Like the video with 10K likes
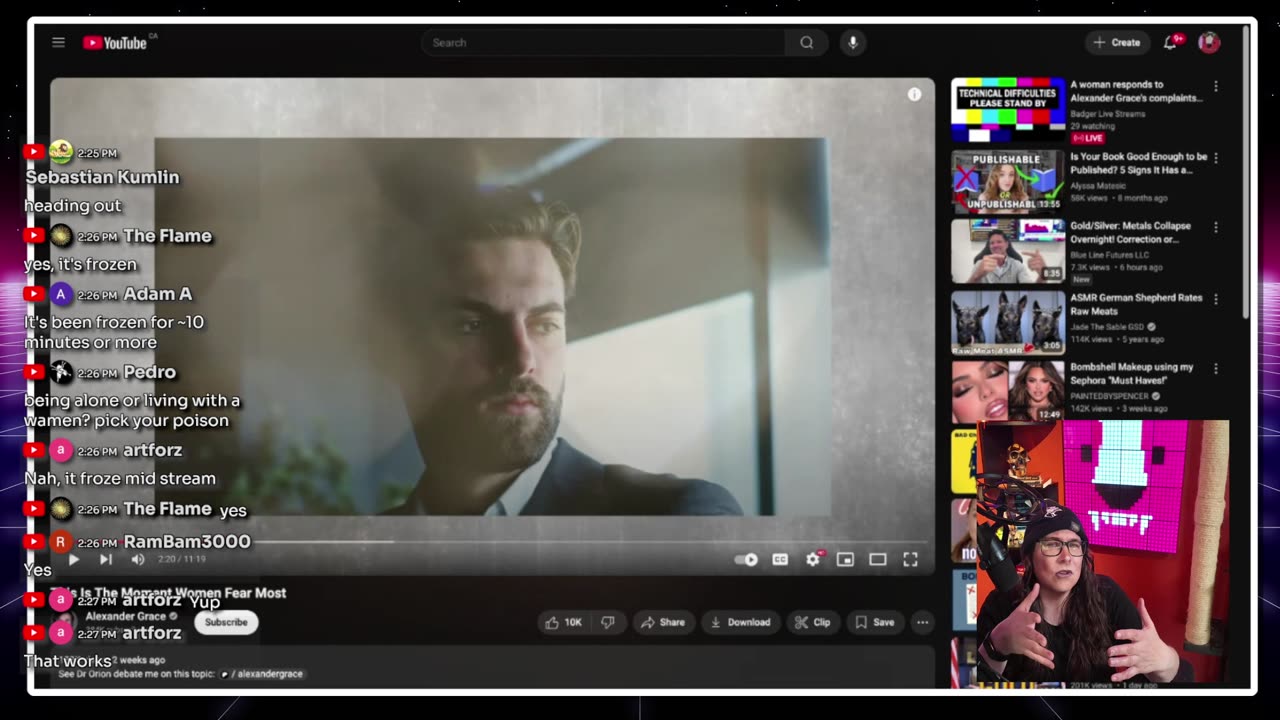Screen dimensions: 1280x720 [563, 622]
